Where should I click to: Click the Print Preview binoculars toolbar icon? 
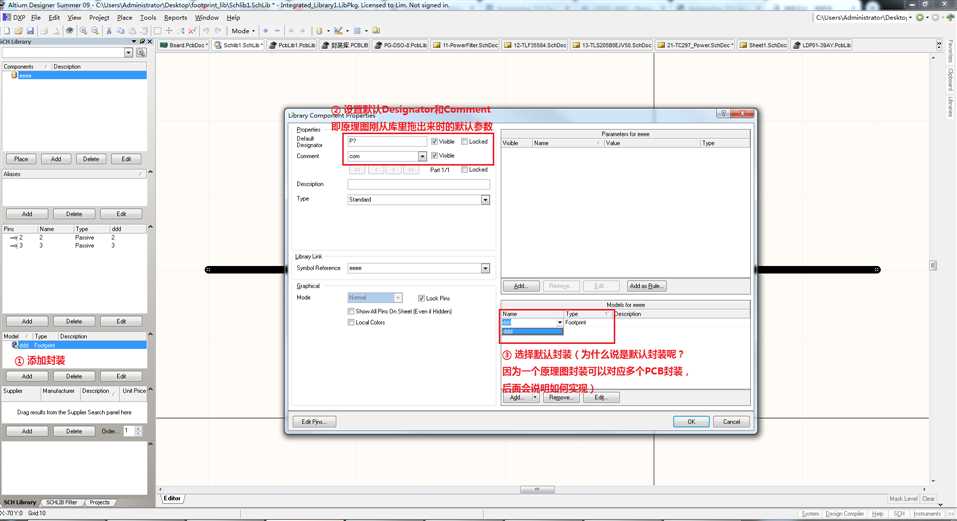tap(70, 31)
